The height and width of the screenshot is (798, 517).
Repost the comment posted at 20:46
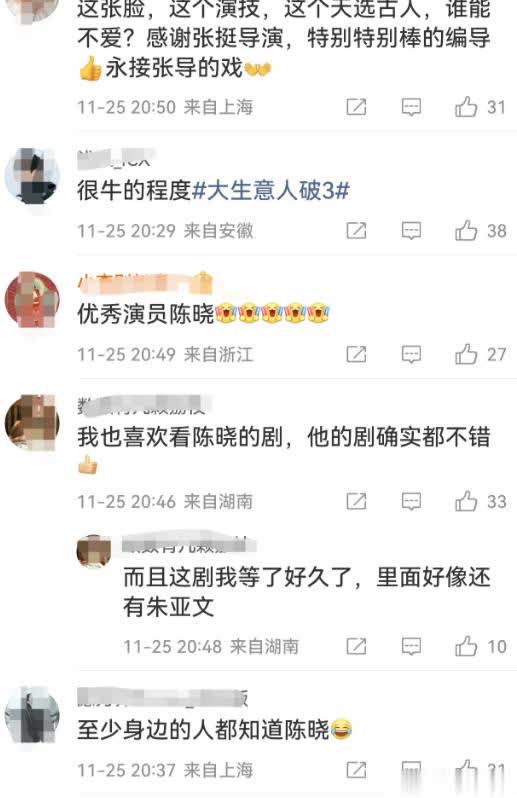[356, 501]
